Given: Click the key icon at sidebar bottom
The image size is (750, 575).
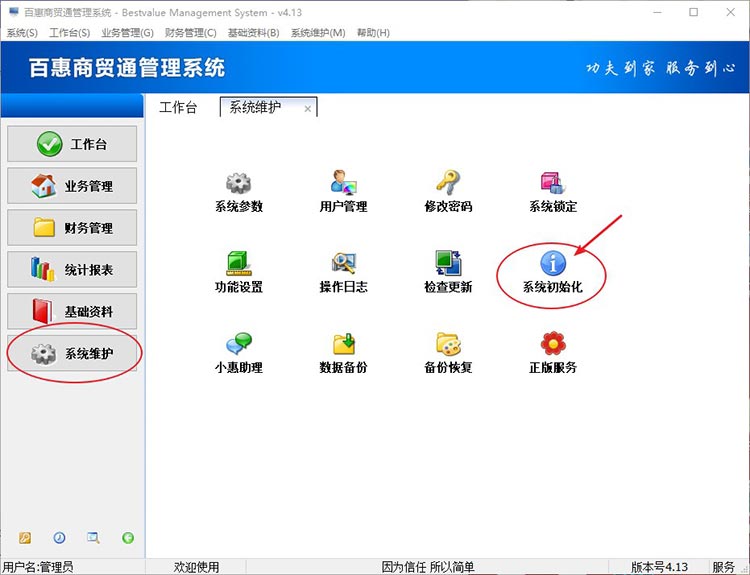Looking at the screenshot, I should coord(25,538).
